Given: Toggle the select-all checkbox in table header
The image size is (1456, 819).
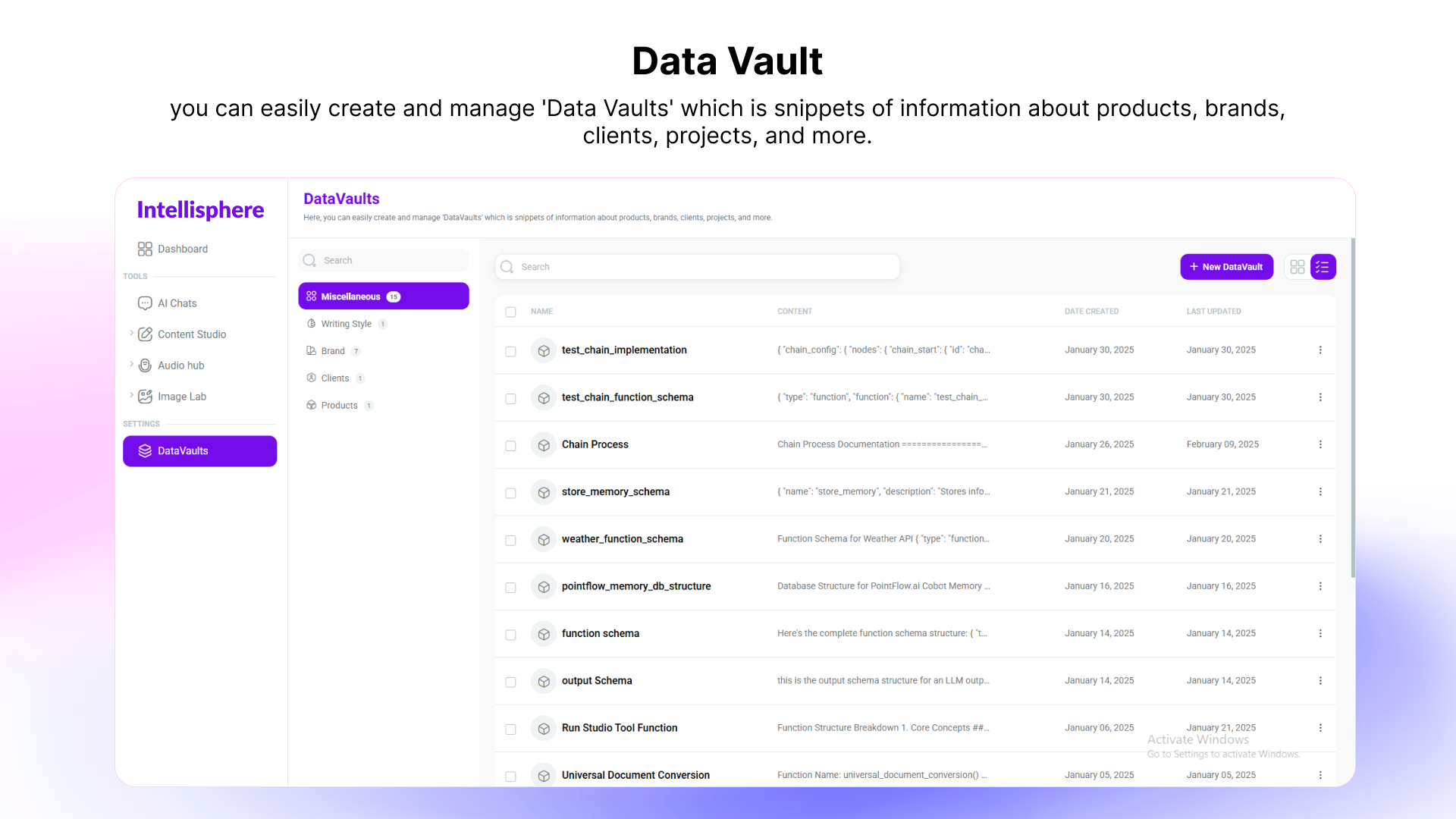Looking at the screenshot, I should (x=510, y=312).
